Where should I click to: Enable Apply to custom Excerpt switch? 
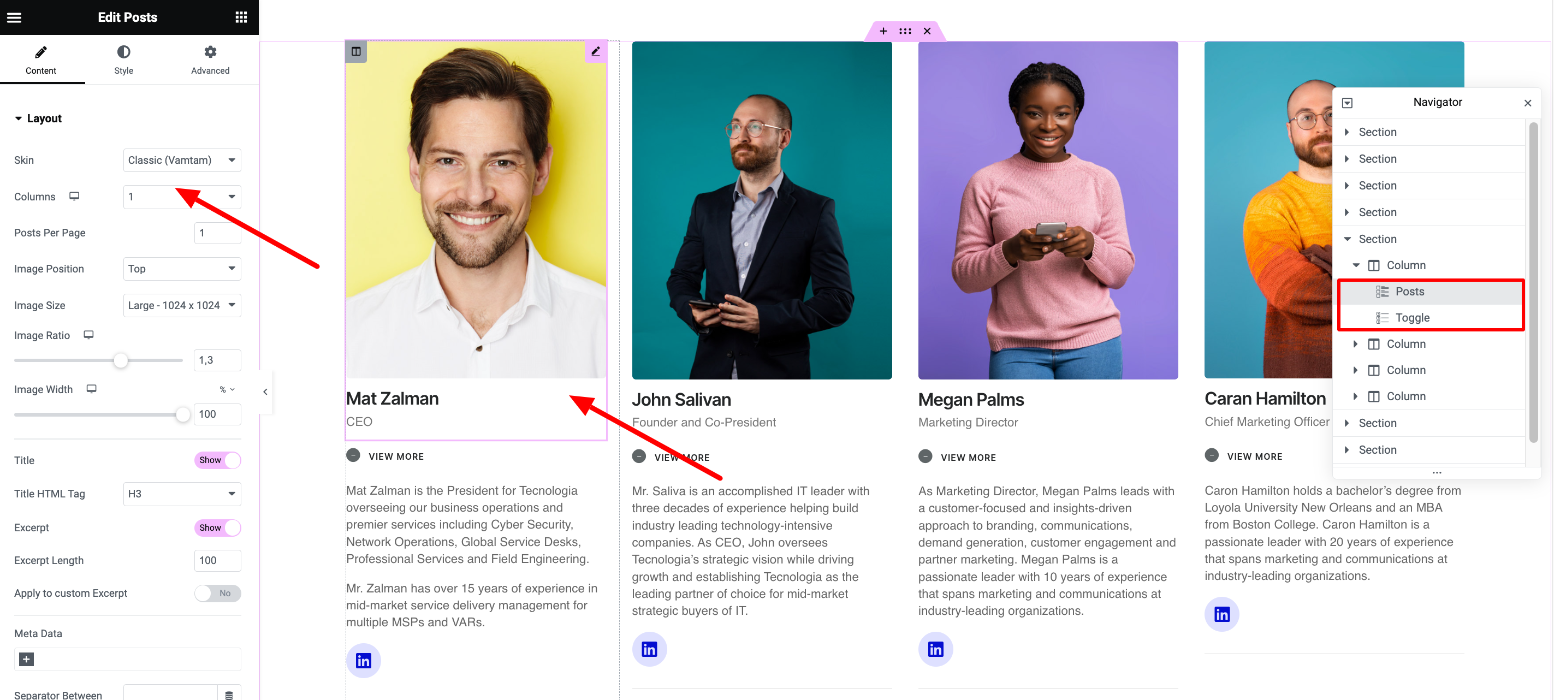coord(218,593)
